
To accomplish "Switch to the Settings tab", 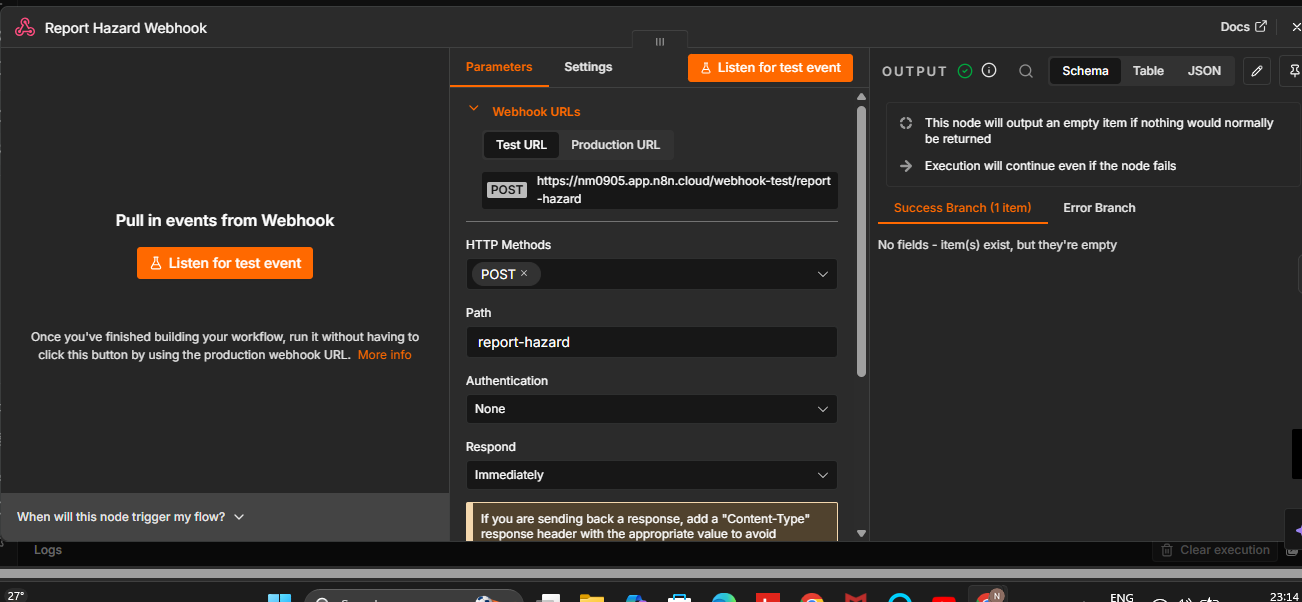I will pos(588,67).
